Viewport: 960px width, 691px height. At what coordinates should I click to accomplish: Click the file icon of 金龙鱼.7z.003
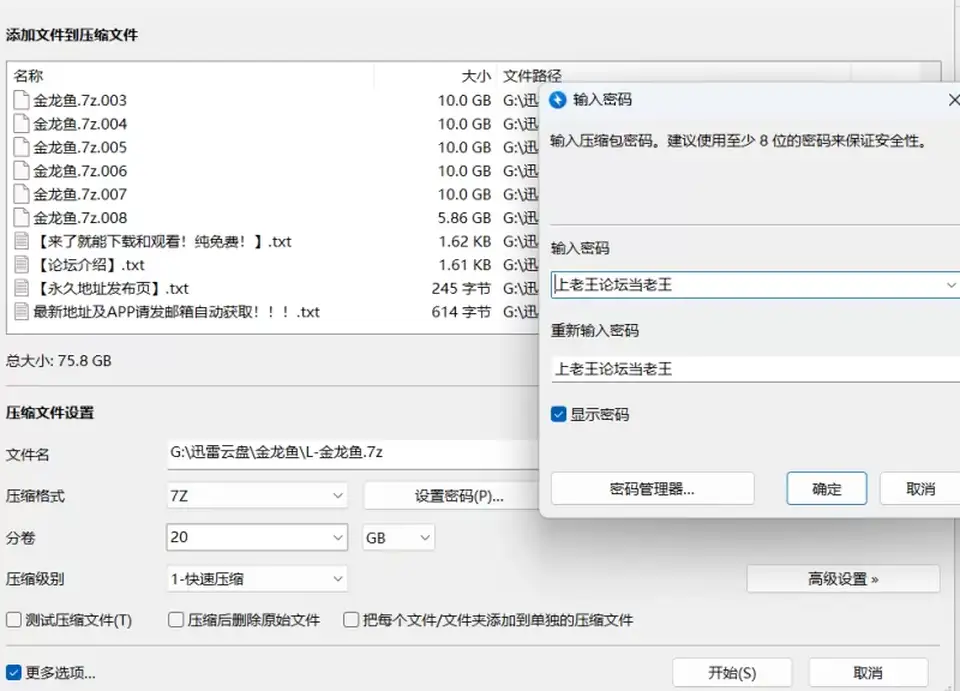tap(21, 100)
